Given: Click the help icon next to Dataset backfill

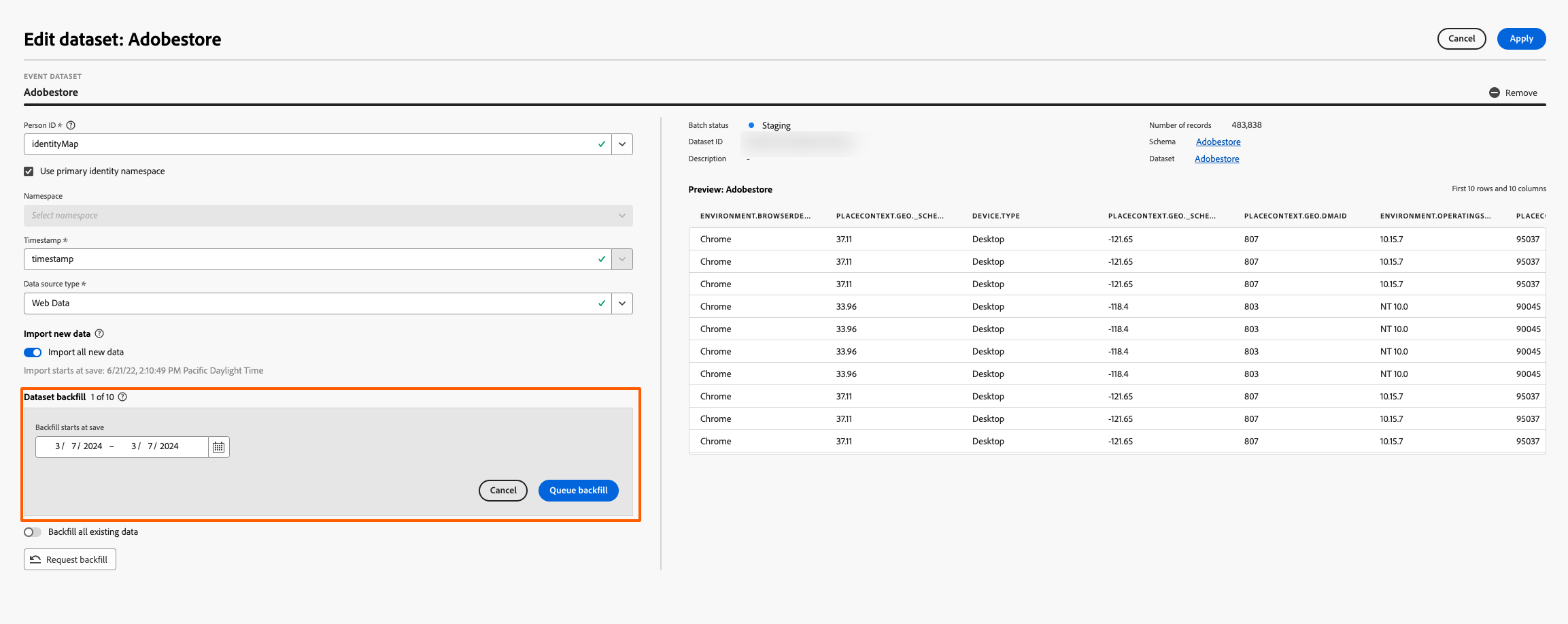Looking at the screenshot, I should (x=122, y=397).
